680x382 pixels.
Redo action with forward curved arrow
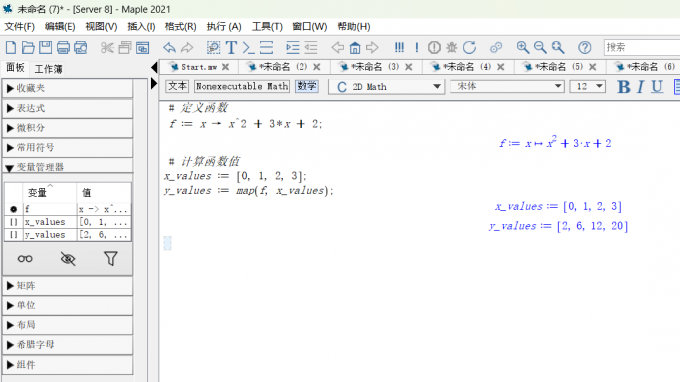[x=187, y=47]
